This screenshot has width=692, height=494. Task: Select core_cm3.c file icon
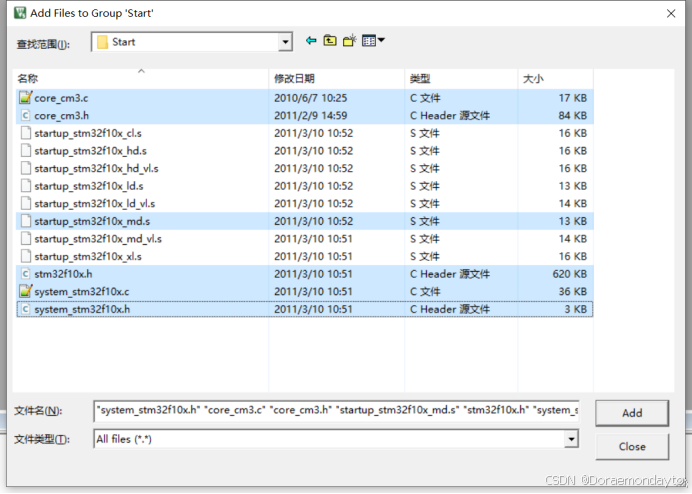tap(26, 98)
